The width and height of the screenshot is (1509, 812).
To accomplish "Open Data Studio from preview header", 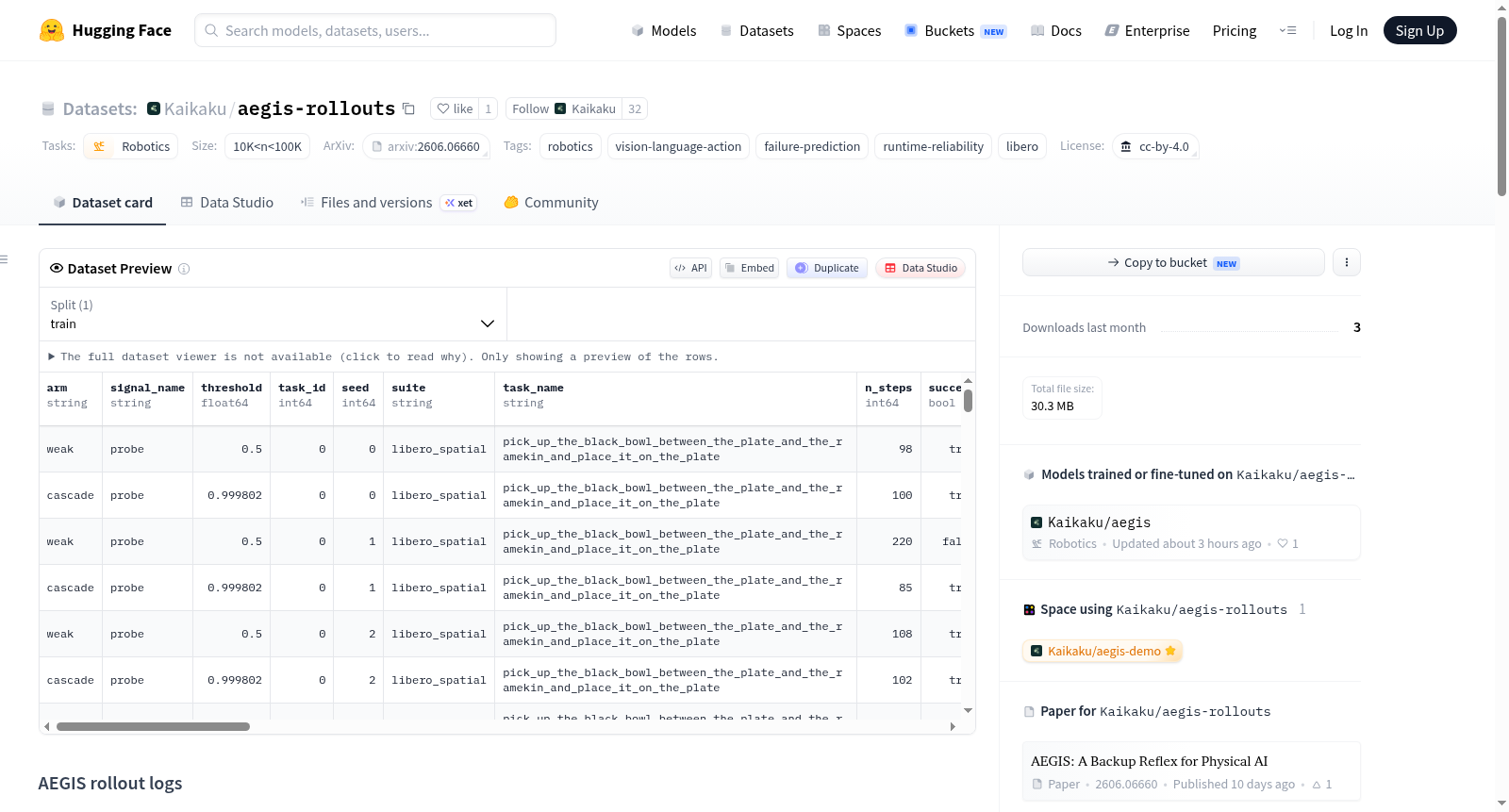I will tap(920, 268).
